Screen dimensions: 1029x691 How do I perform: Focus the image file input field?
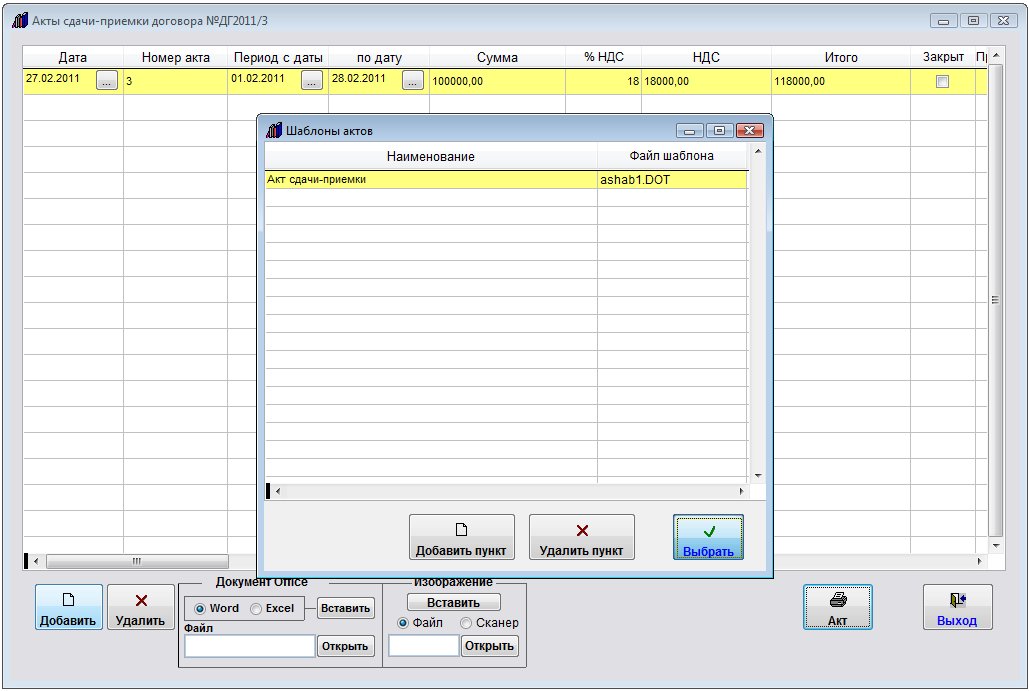coord(423,646)
